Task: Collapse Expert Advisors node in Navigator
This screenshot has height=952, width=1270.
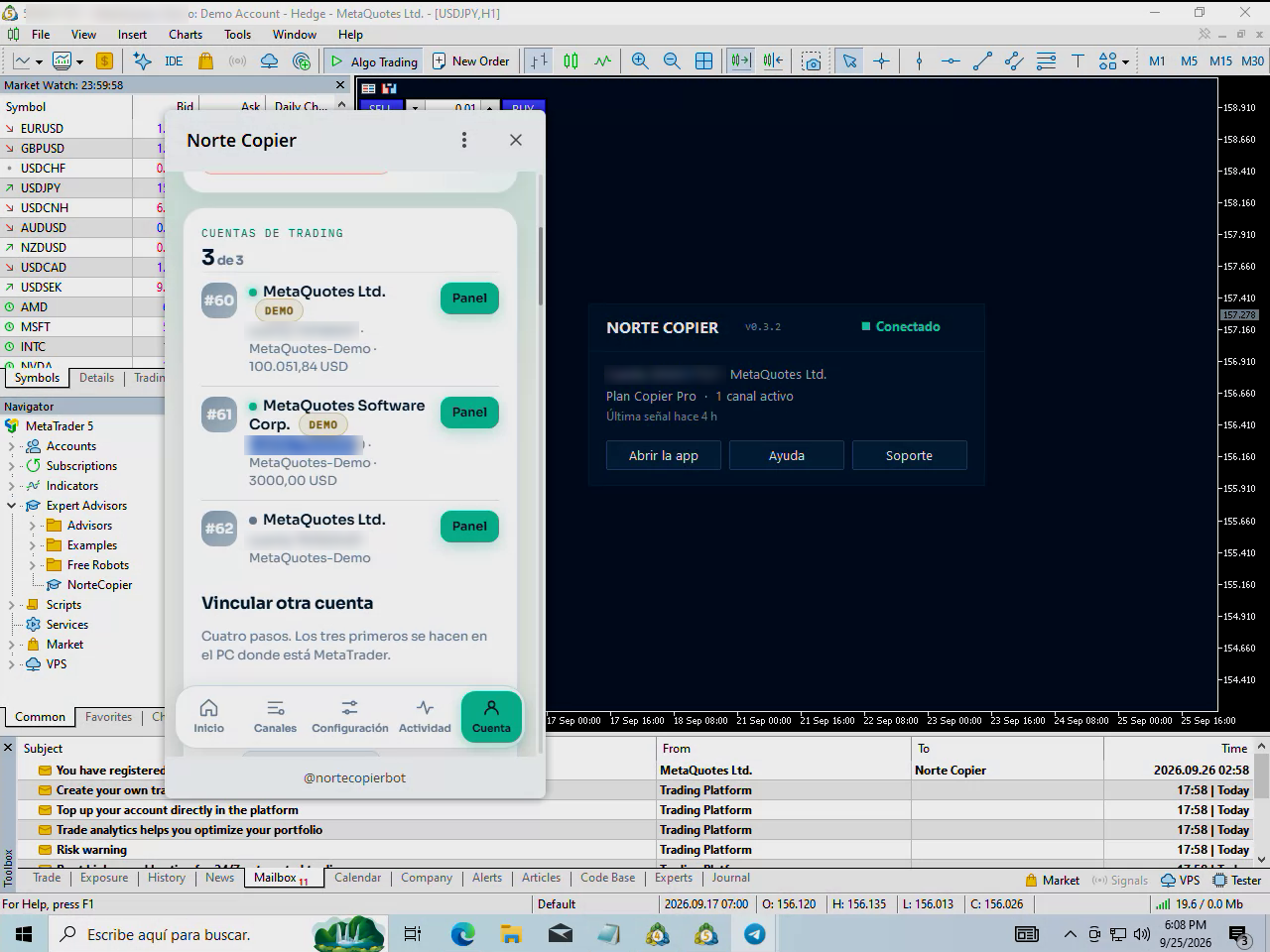Action: [x=12, y=506]
